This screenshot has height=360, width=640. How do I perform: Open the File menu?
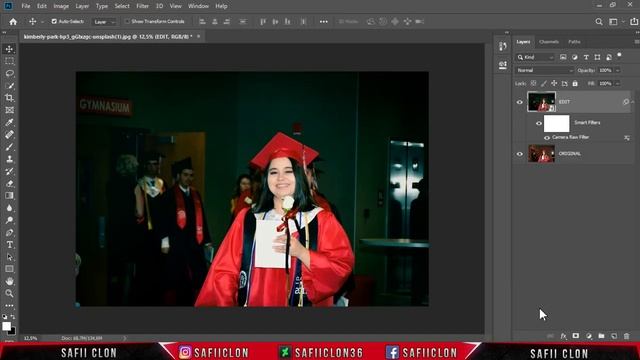coord(26,6)
